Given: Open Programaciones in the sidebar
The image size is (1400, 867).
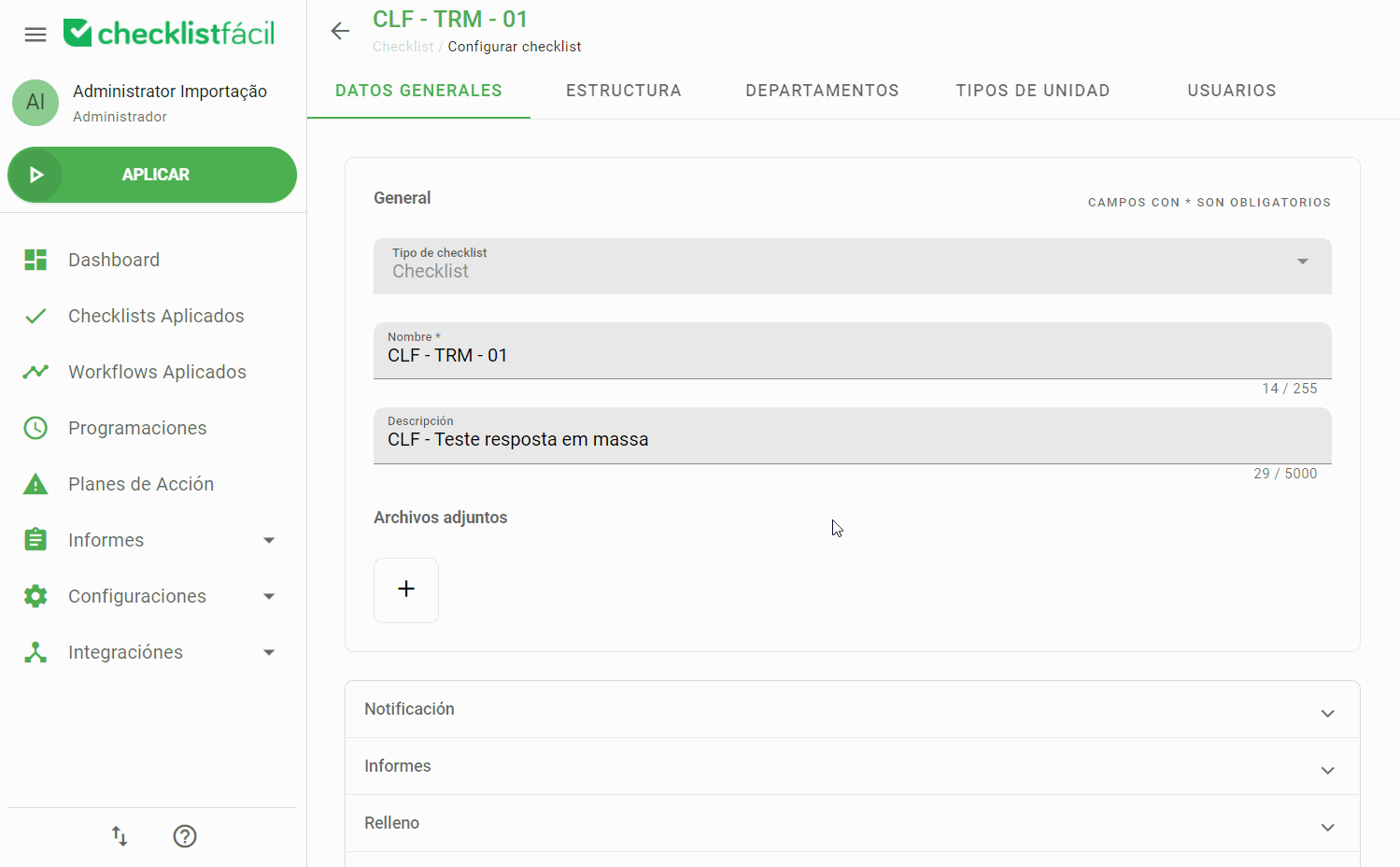Looking at the screenshot, I should point(137,428).
